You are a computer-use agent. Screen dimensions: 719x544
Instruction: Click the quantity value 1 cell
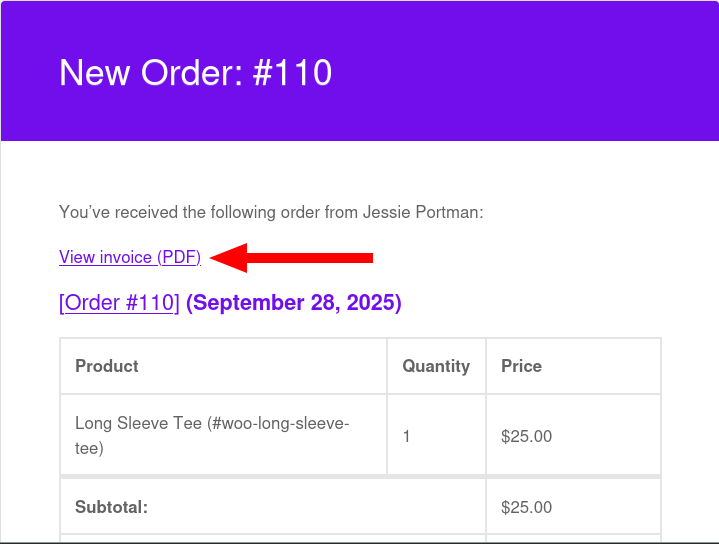[x=407, y=436]
